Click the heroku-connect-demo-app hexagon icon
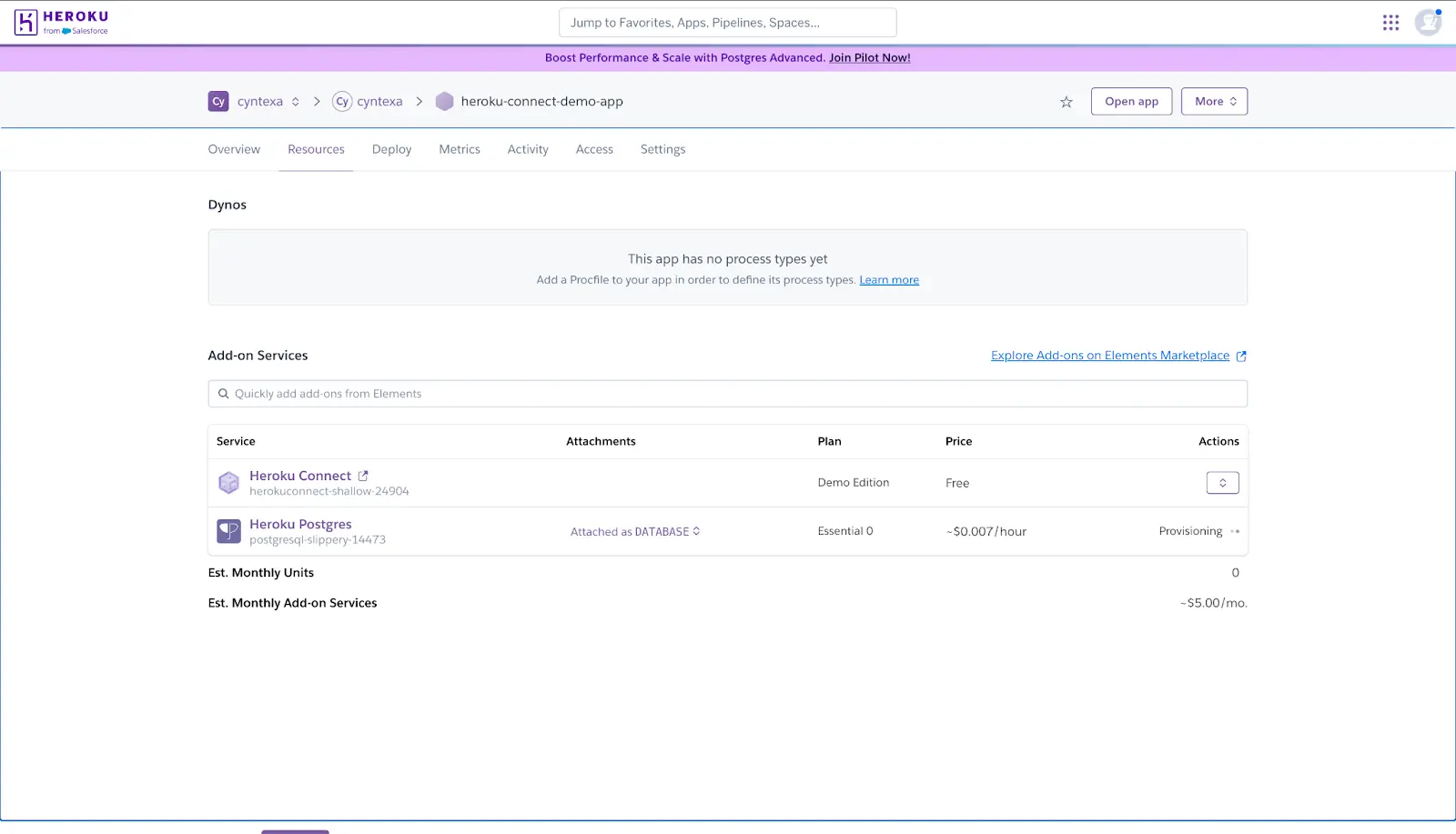This screenshot has width=1456, height=834. [444, 101]
